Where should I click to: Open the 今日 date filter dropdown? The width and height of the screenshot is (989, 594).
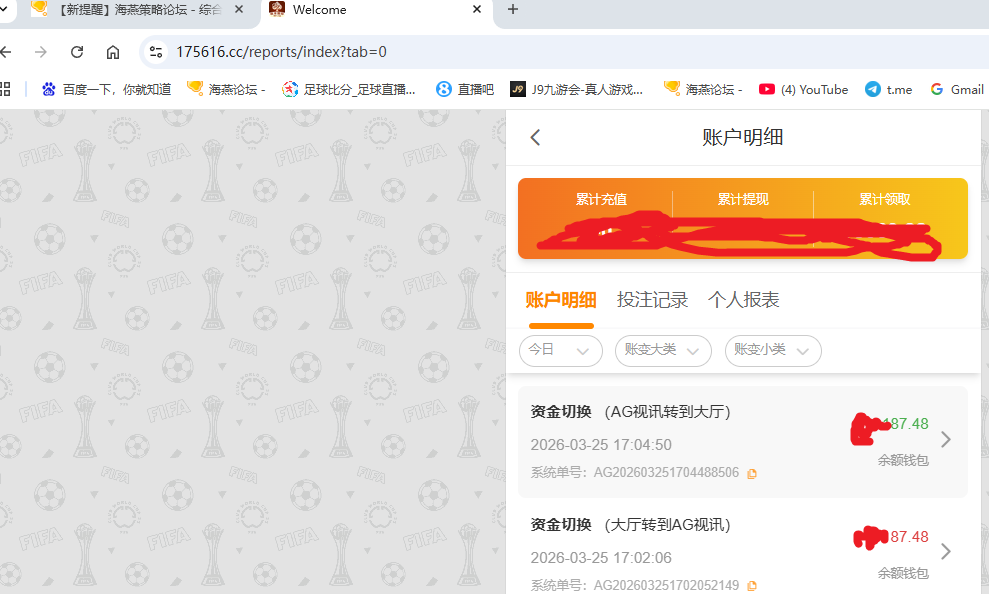point(560,351)
